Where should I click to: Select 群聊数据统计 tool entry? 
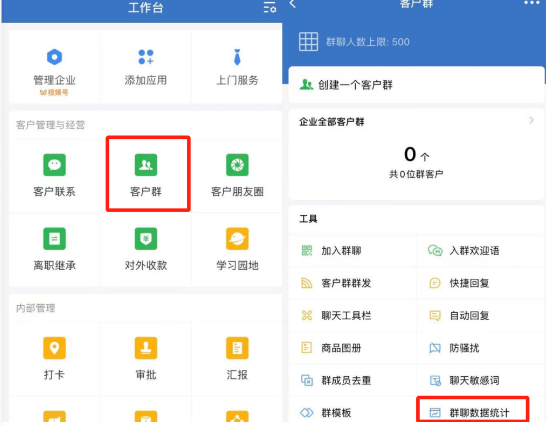coord(472,412)
